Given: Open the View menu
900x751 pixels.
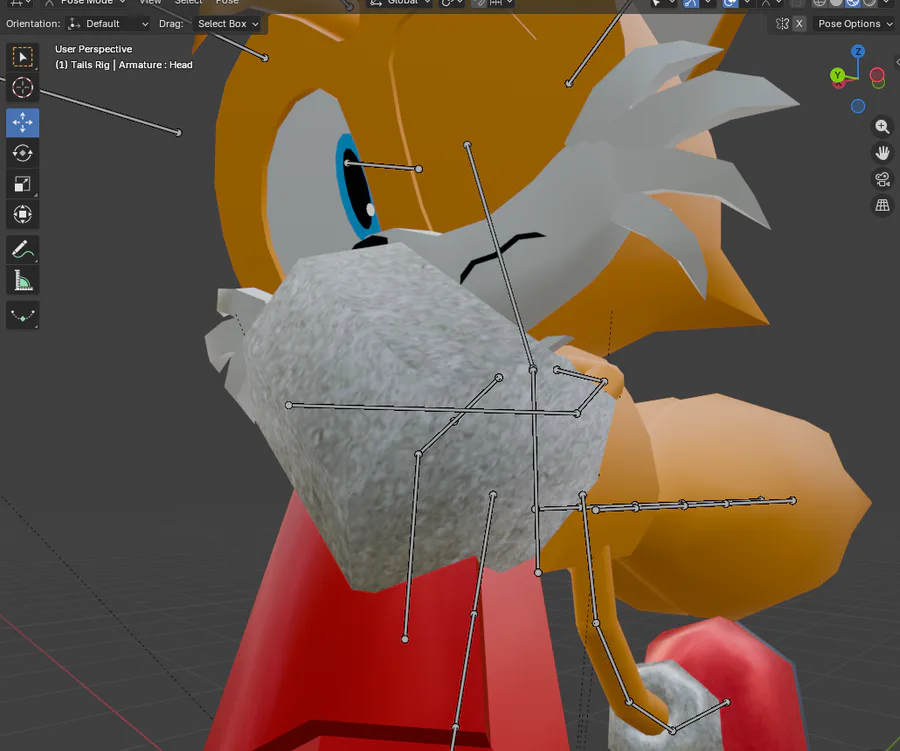Looking at the screenshot, I should [150, 3].
